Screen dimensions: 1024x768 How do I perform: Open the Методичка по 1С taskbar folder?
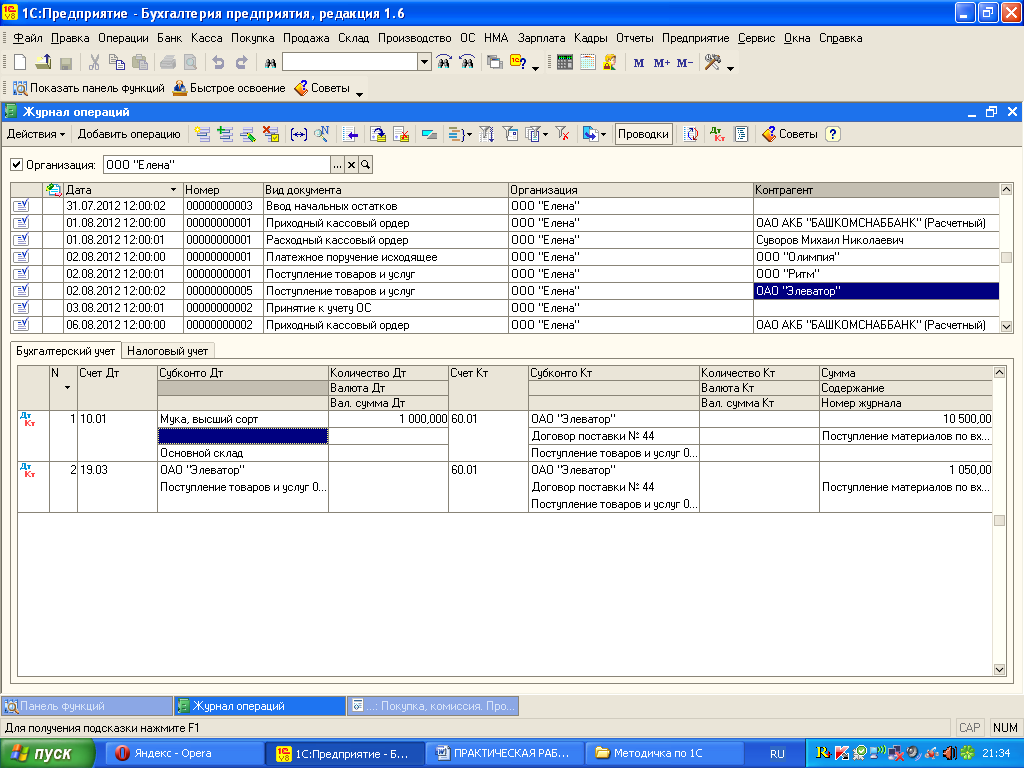(x=665, y=753)
